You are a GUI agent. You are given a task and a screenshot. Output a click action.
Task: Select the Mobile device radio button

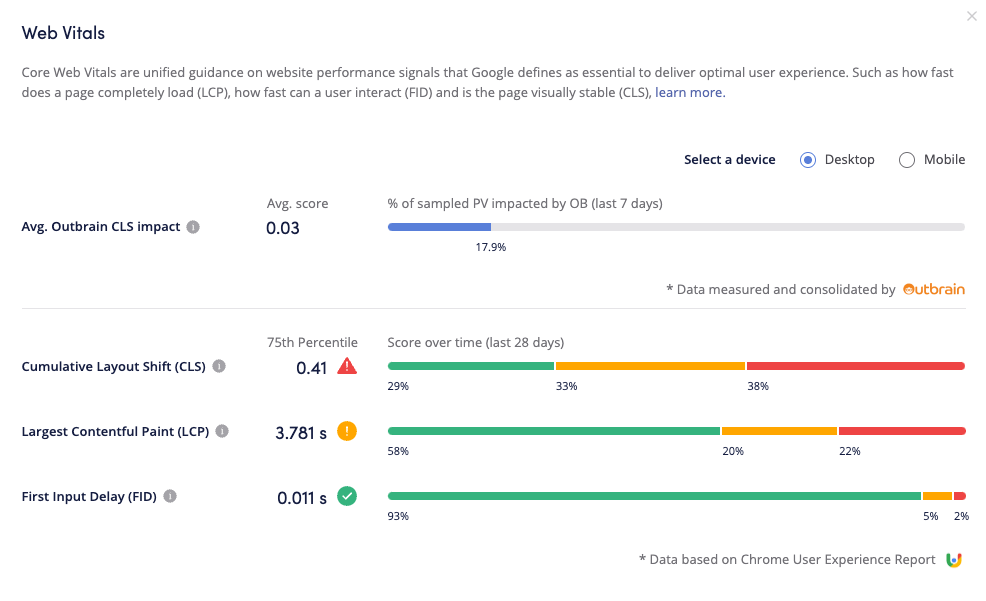[907, 160]
